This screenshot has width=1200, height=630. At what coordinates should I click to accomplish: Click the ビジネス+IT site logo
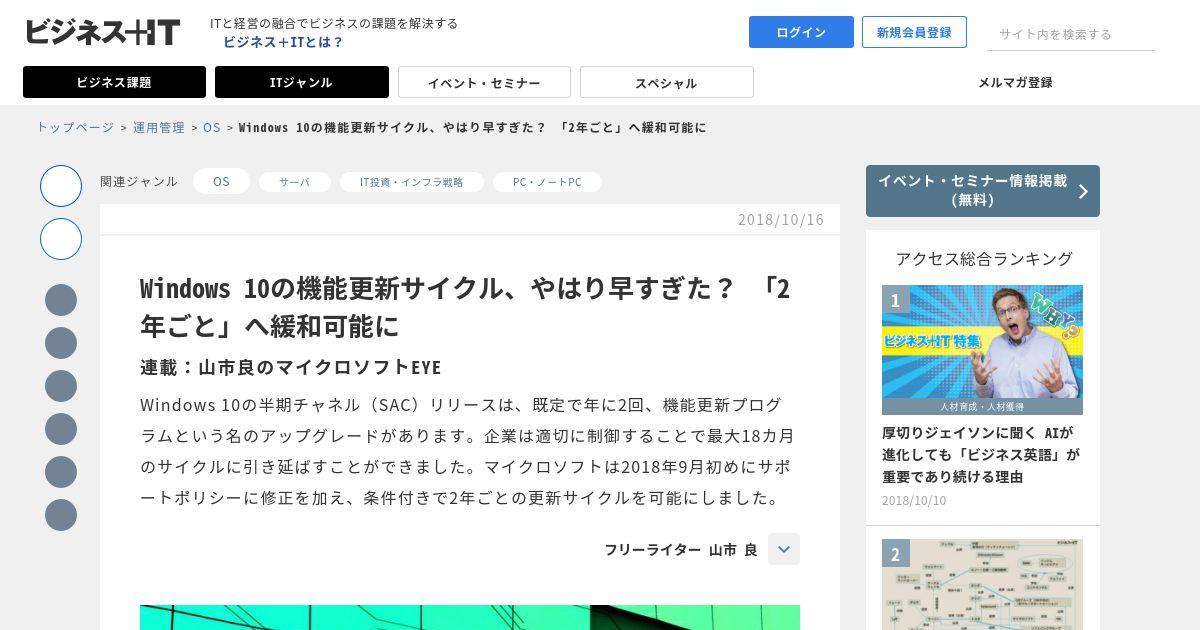[x=103, y=32]
